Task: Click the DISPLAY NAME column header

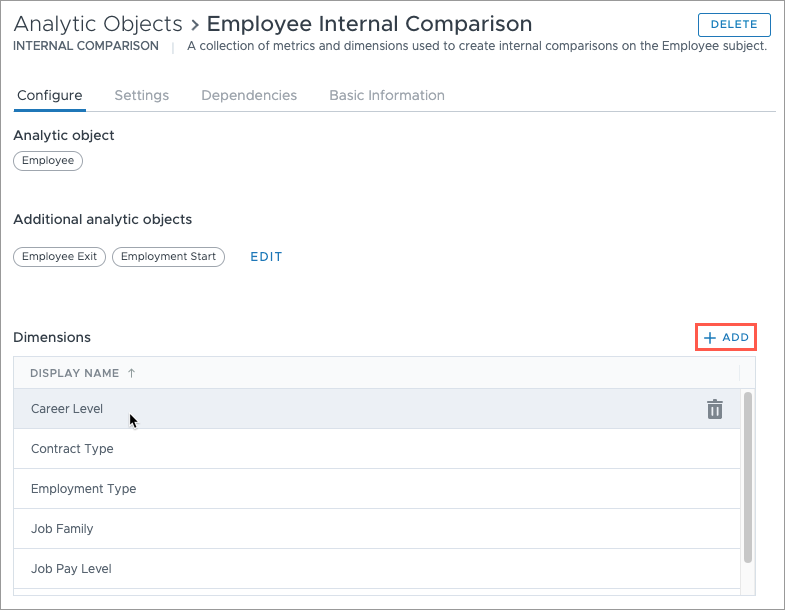Action: click(x=75, y=373)
